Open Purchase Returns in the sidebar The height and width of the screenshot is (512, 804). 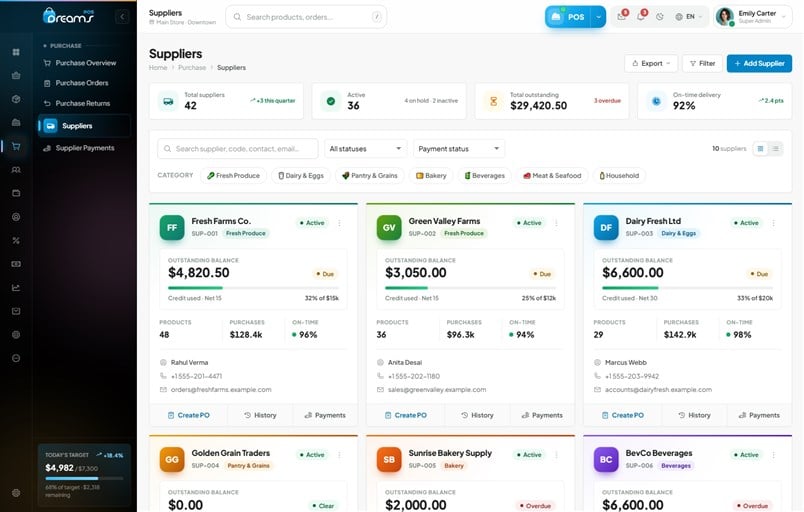click(x=85, y=103)
